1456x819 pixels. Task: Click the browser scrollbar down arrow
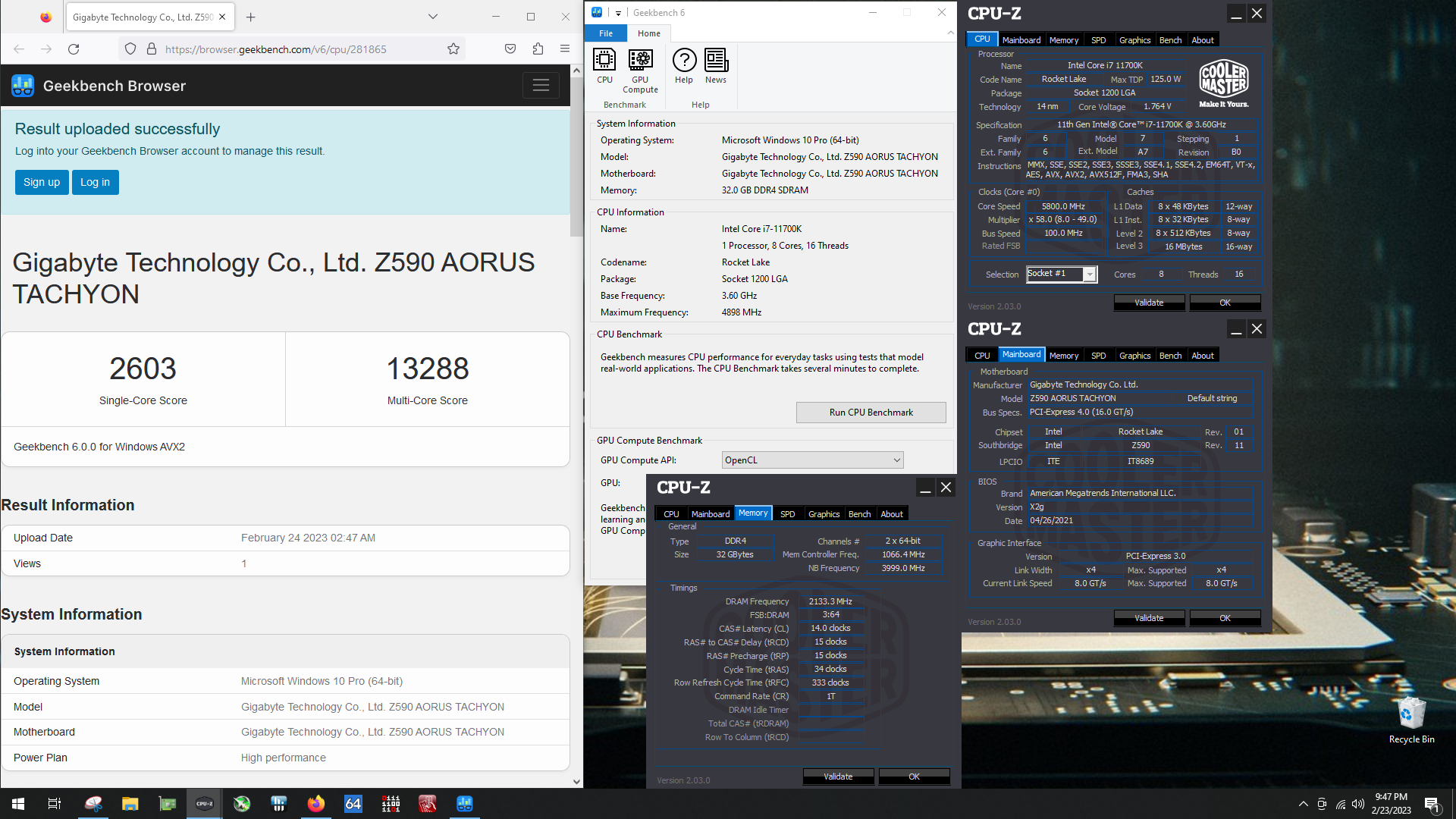point(576,782)
